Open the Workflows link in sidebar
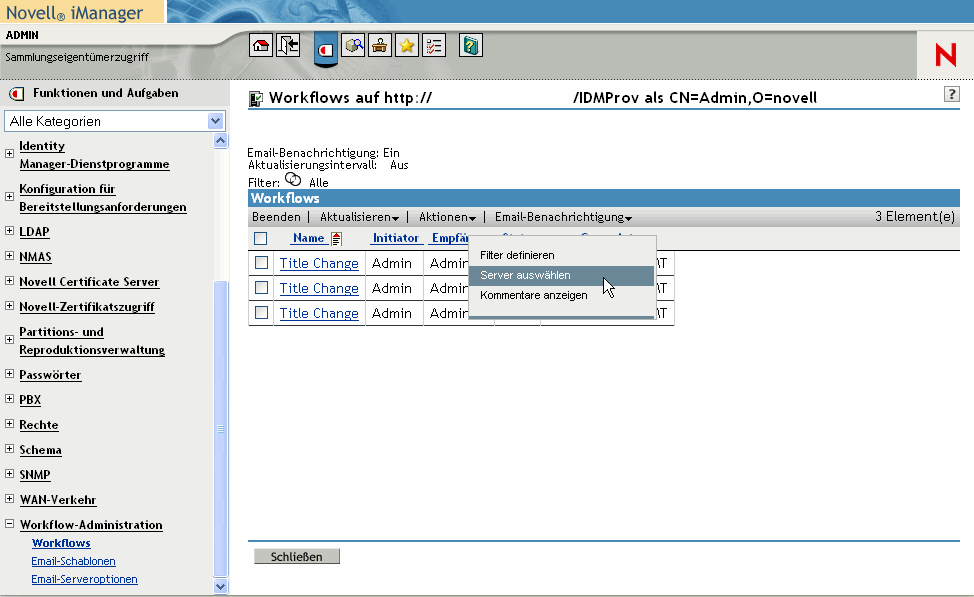 [61, 543]
